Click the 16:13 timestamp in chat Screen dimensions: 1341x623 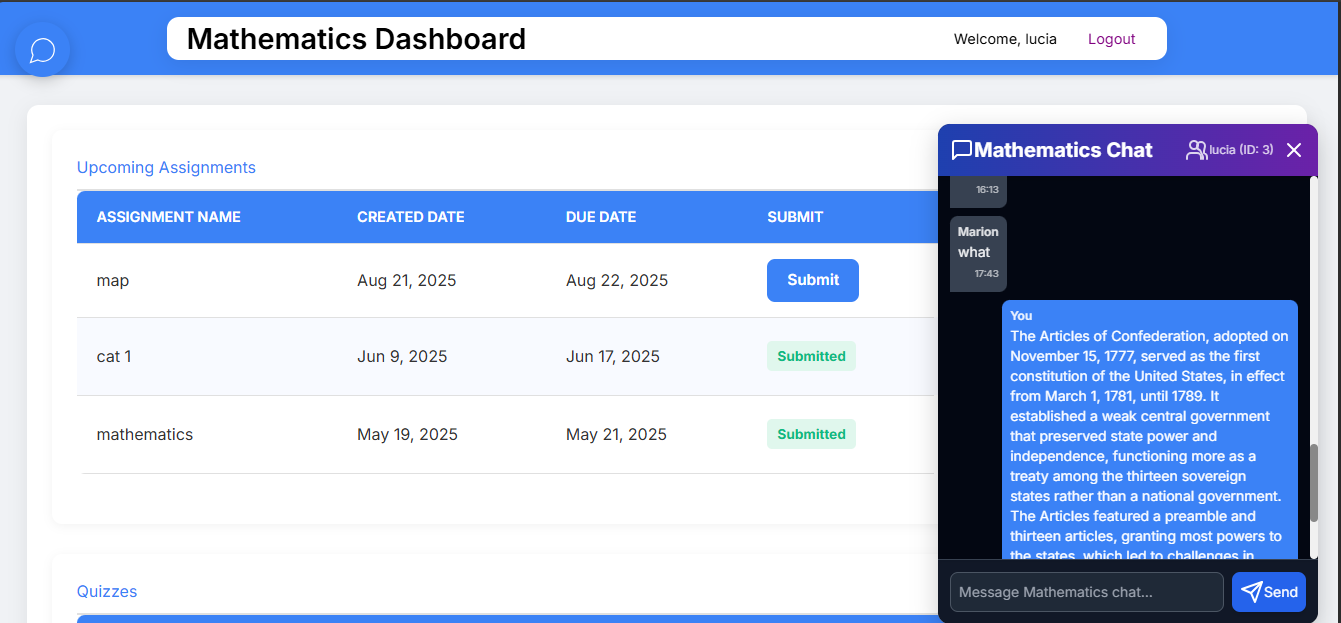tap(987, 189)
